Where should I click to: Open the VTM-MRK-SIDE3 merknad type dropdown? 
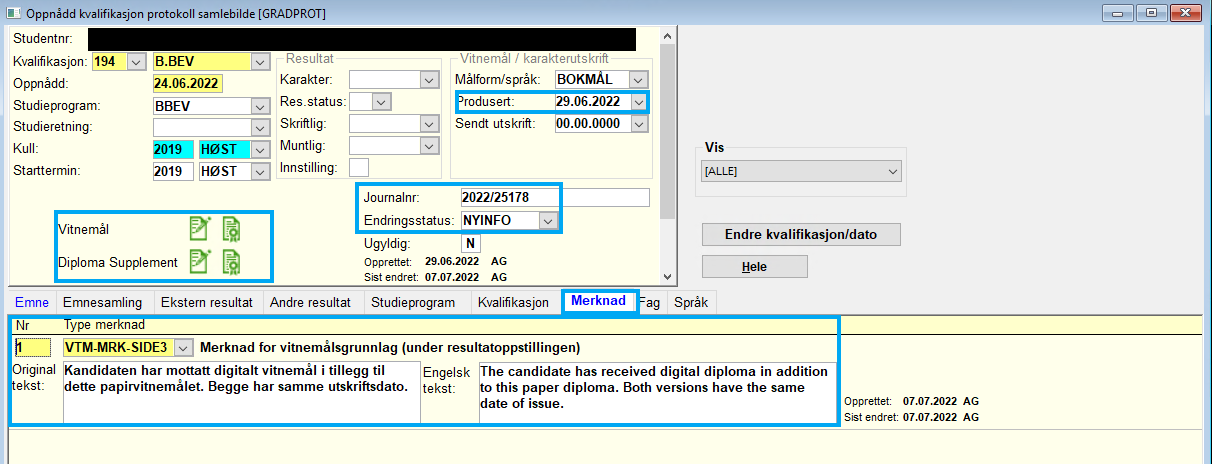183,347
